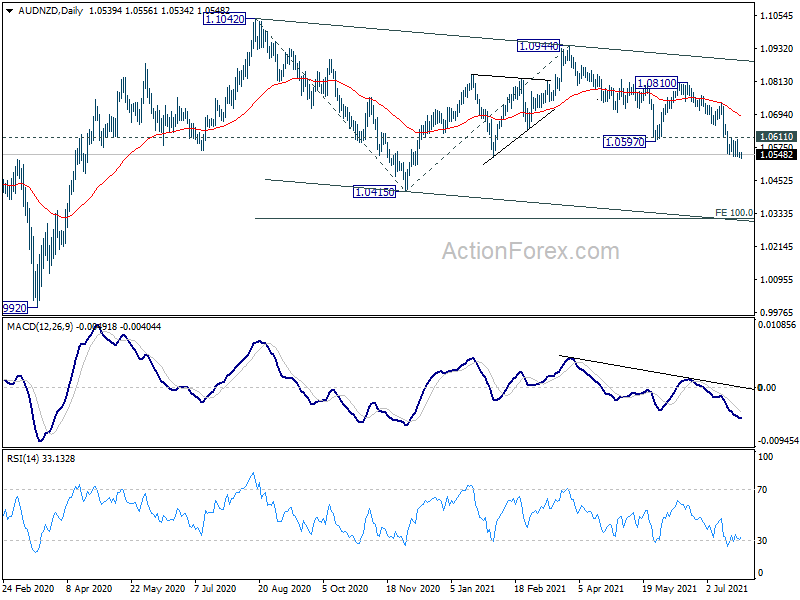Click the 24 Feb 2020 date marker
The image size is (800, 600).
click(28, 588)
